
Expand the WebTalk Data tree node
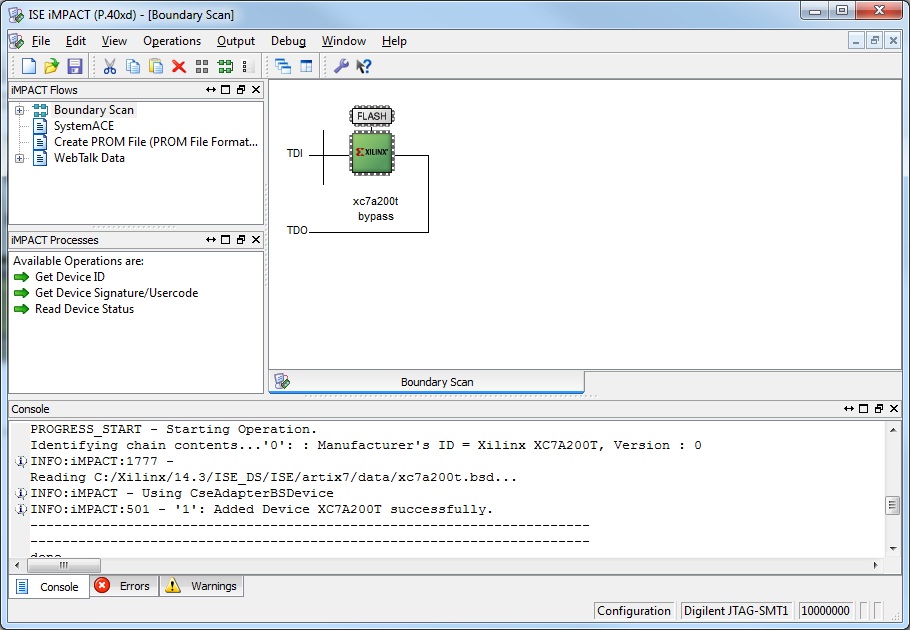(x=19, y=158)
